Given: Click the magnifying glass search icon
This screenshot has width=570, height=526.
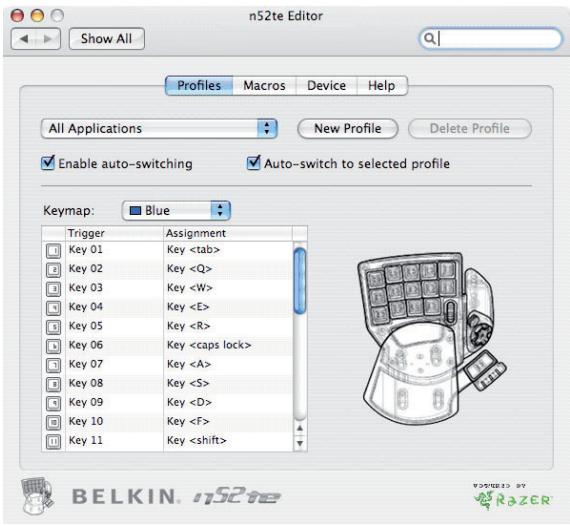Looking at the screenshot, I should tap(429, 38).
